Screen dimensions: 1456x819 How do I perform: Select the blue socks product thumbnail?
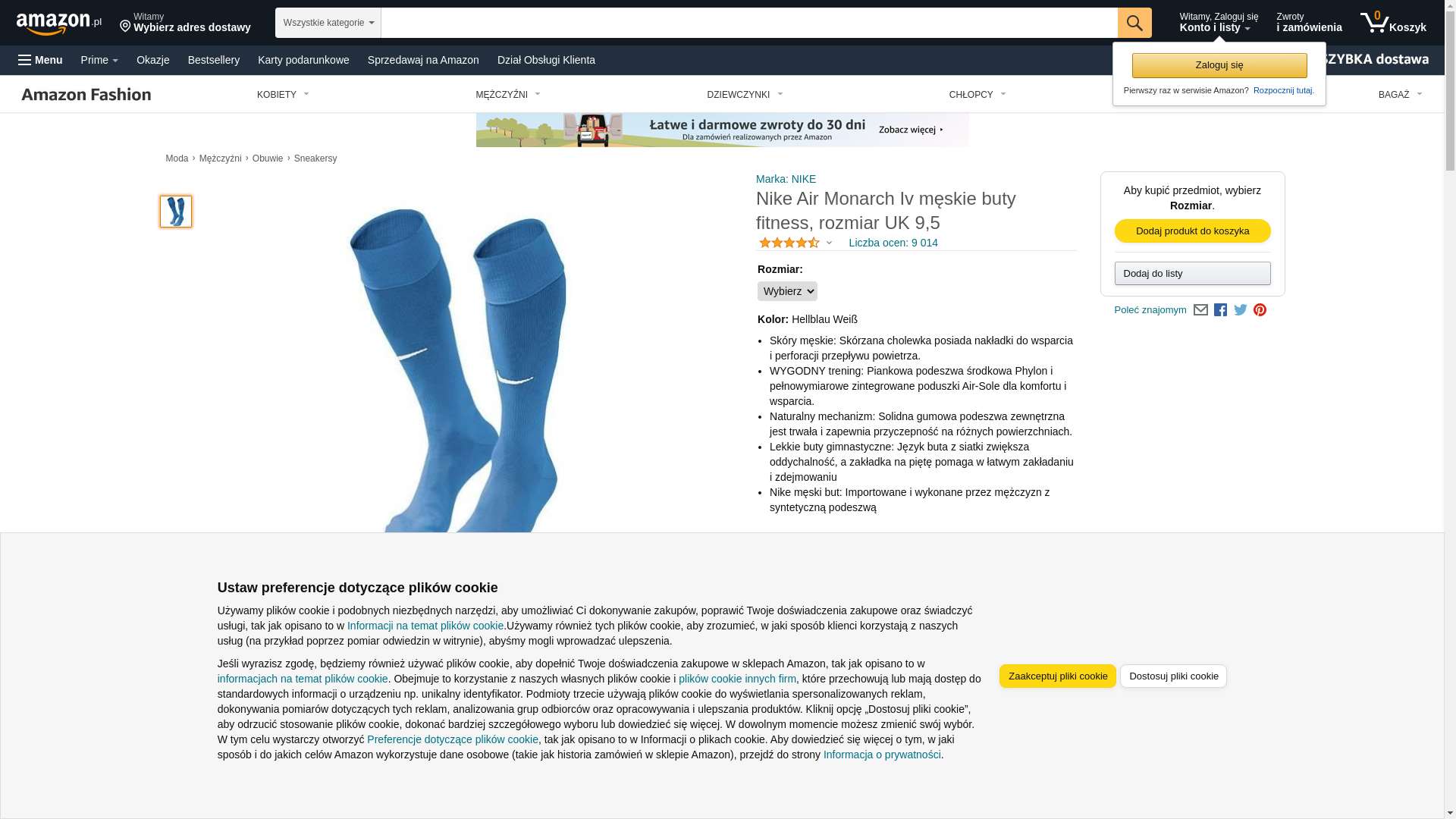point(176,212)
